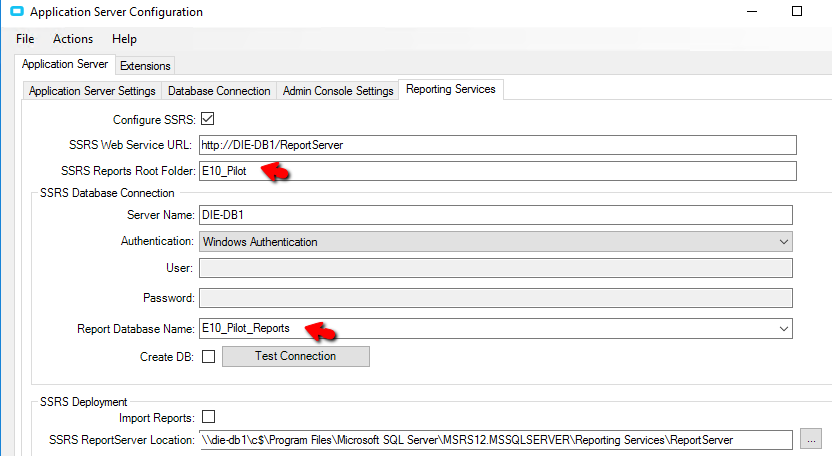The height and width of the screenshot is (456, 832).
Task: Click the Test Connection button
Action: tap(296, 356)
